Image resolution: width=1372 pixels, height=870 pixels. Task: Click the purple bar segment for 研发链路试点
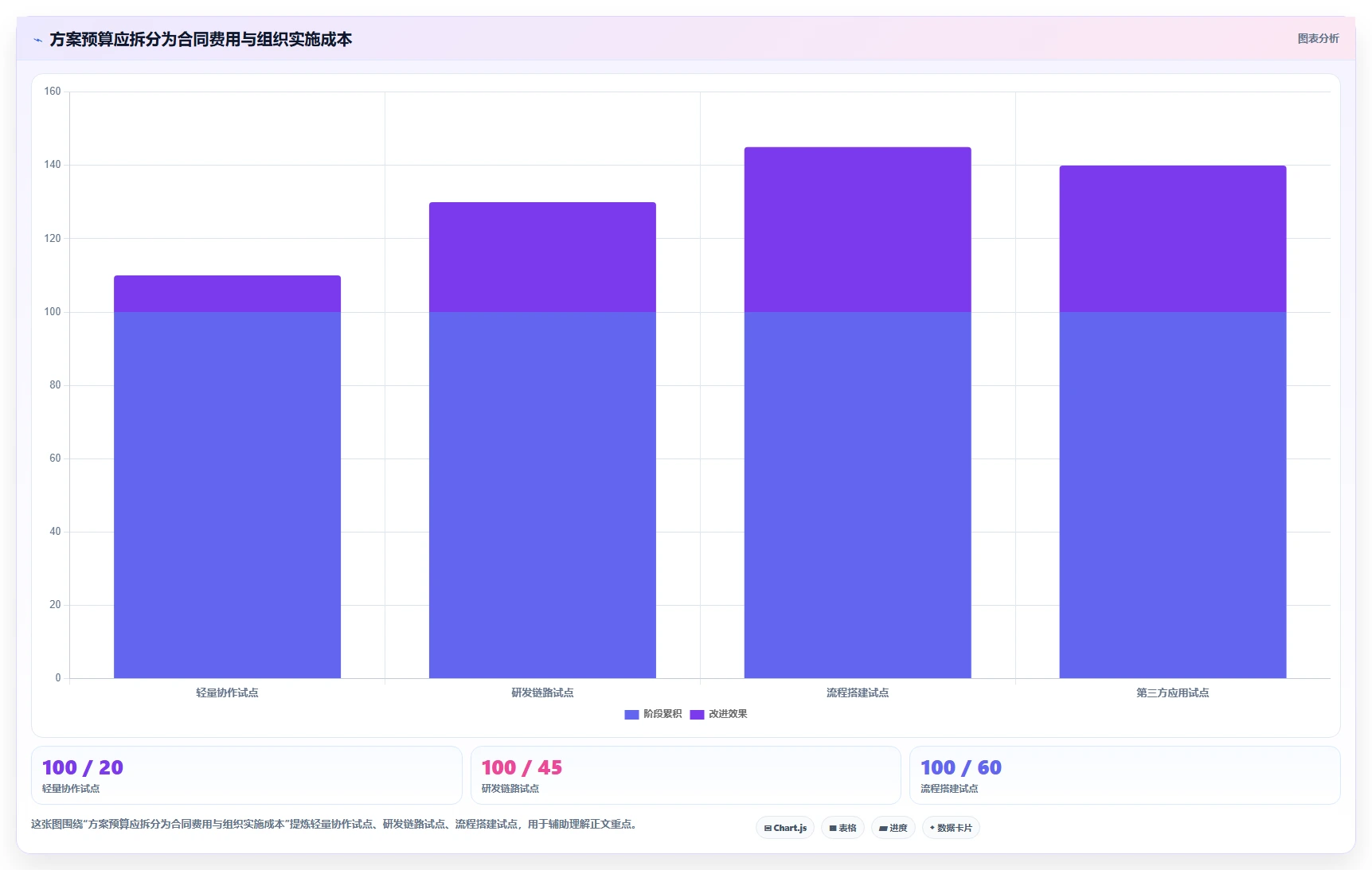coord(542,257)
